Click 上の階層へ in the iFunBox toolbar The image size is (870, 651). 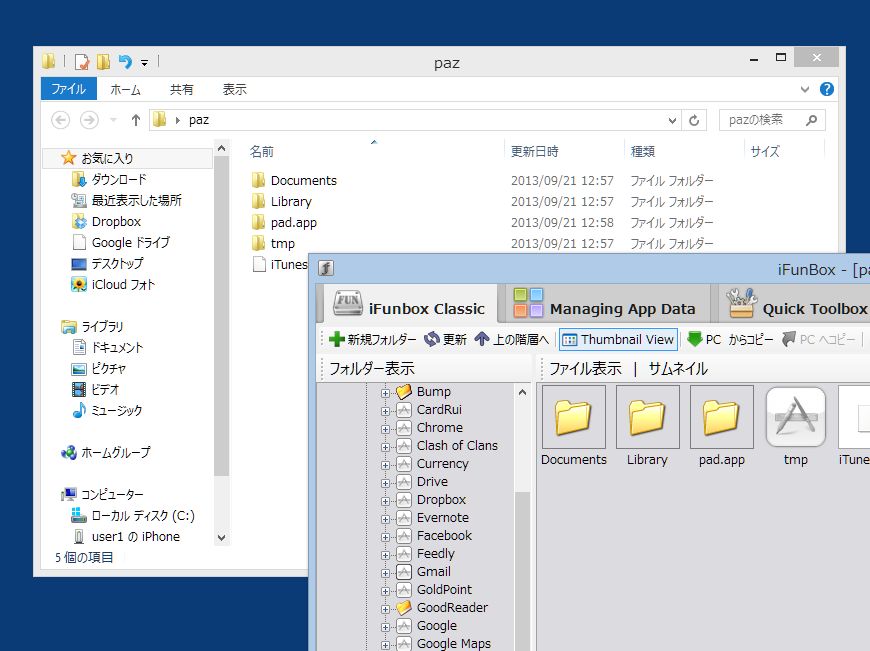[512, 339]
